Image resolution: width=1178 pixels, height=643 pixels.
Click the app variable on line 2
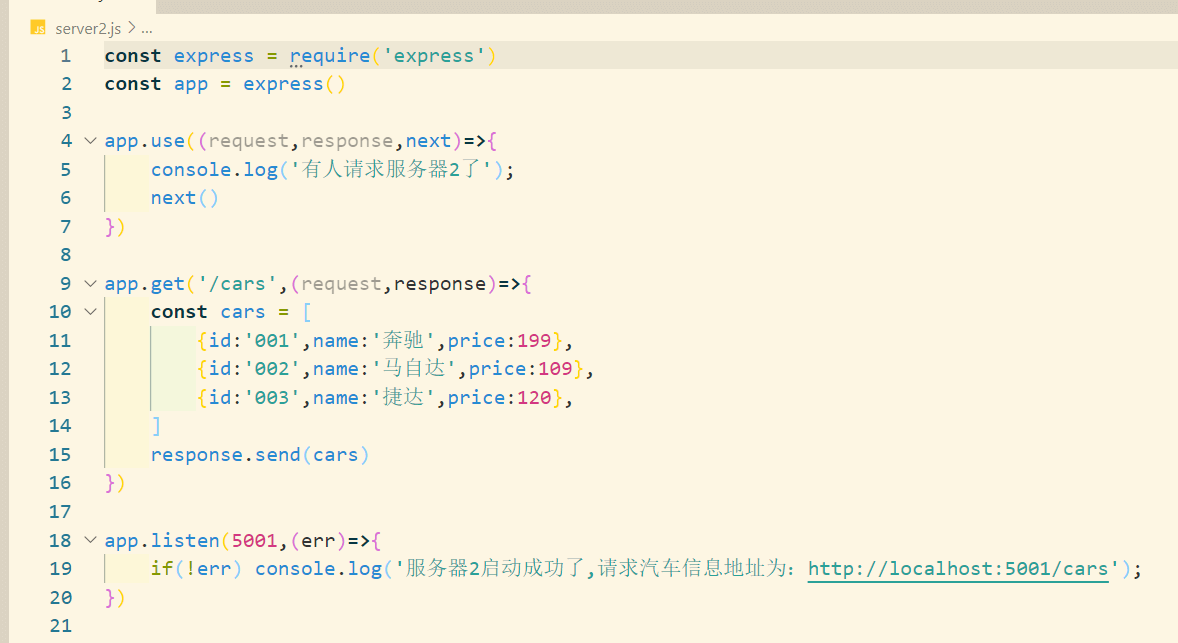191,84
